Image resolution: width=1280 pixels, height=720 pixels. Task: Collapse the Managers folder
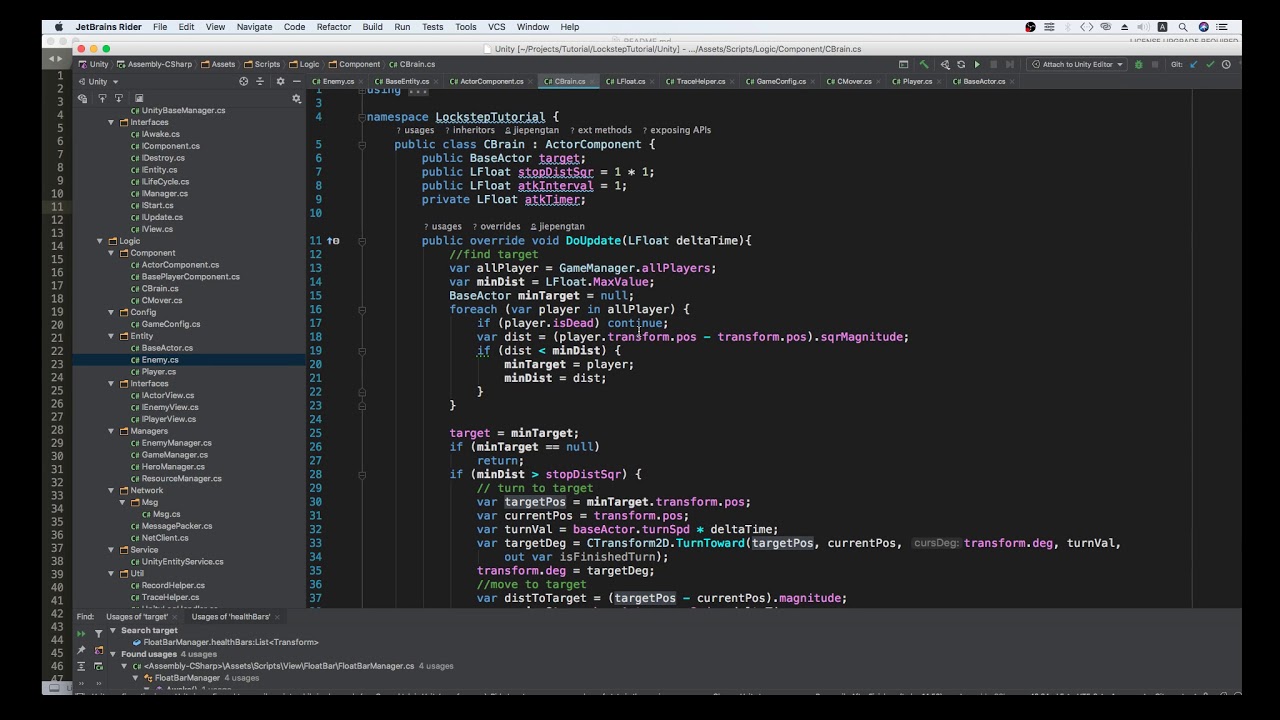pos(111,431)
